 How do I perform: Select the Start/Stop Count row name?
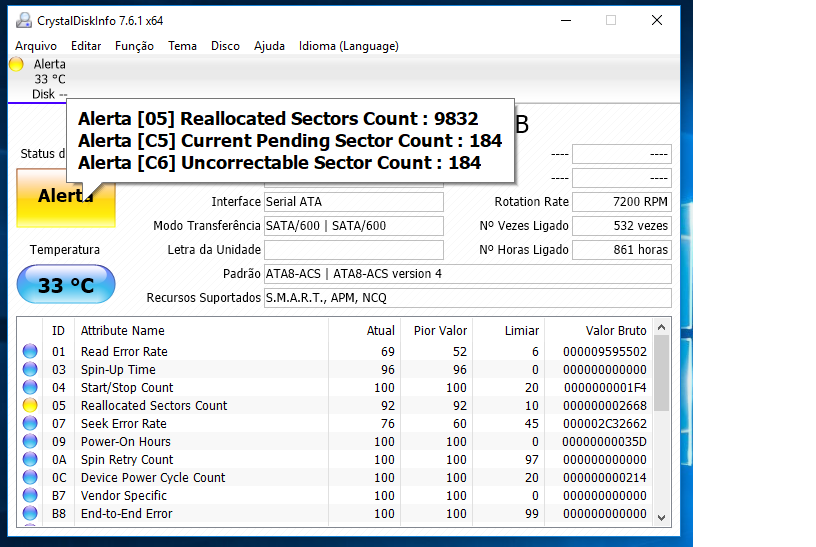(x=127, y=388)
